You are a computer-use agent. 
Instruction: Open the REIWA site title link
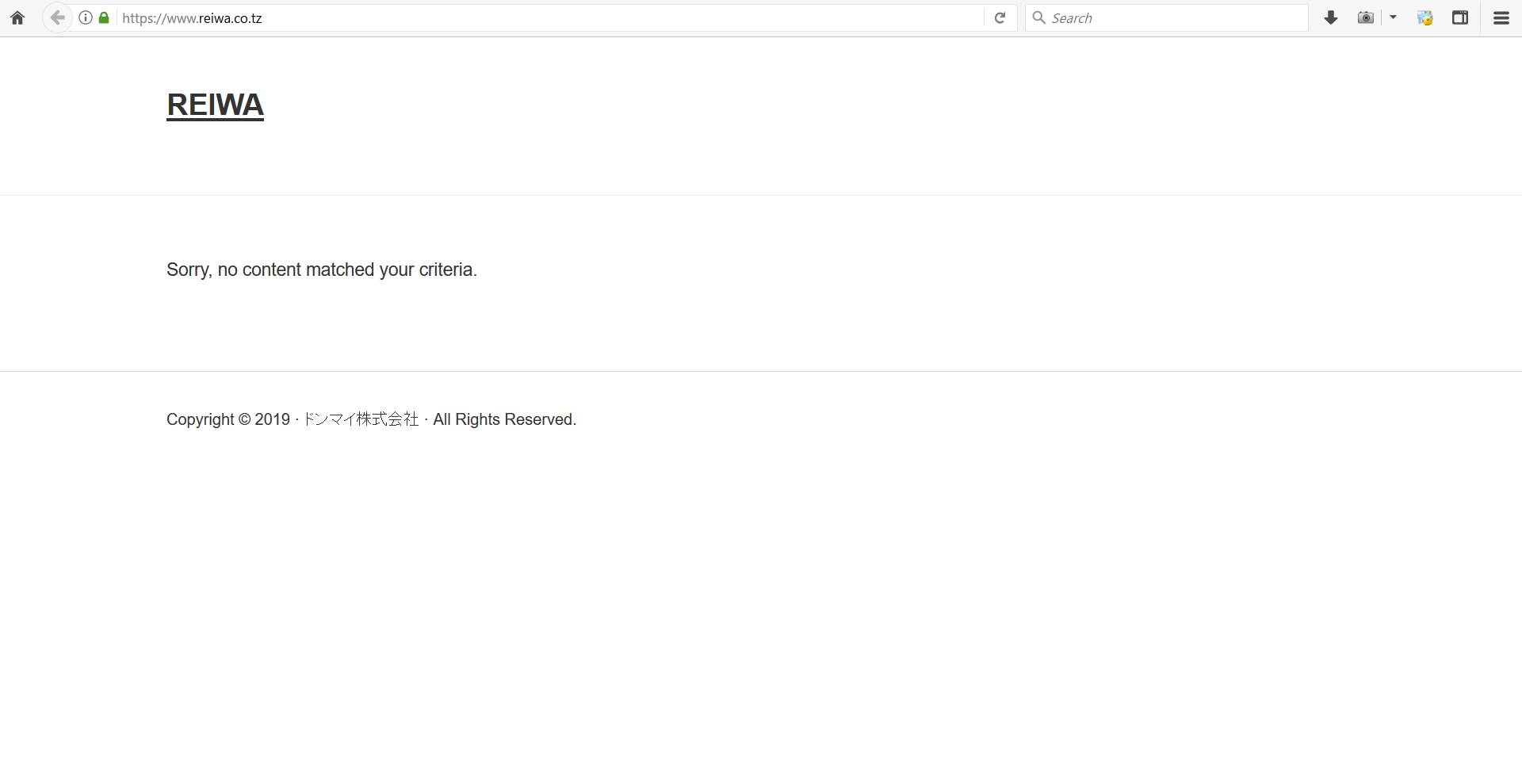[x=215, y=105]
